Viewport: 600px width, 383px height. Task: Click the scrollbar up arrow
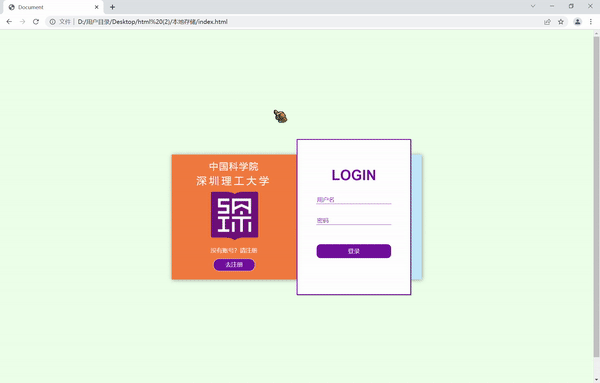596,34
